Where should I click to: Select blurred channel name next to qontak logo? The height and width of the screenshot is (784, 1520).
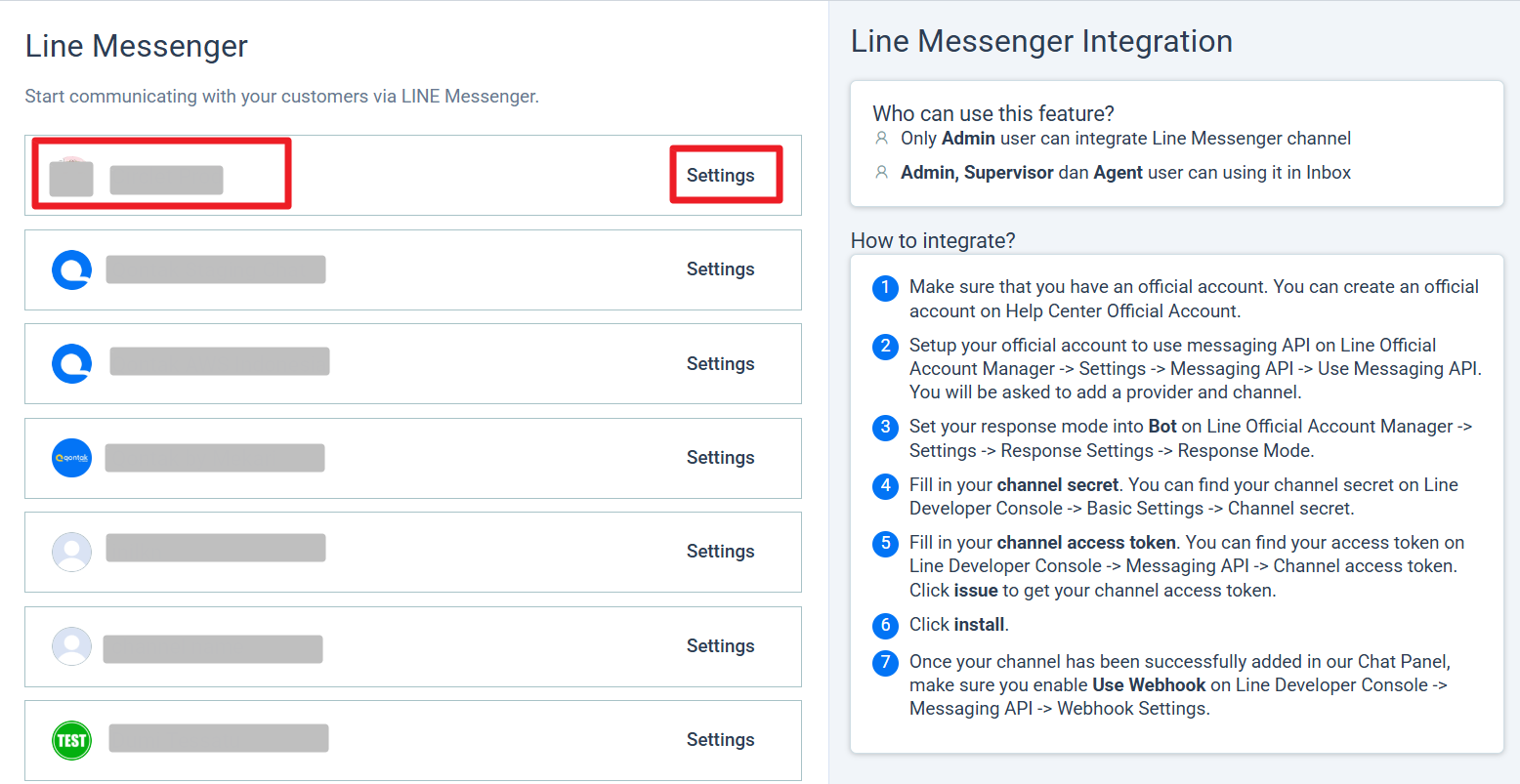215,458
